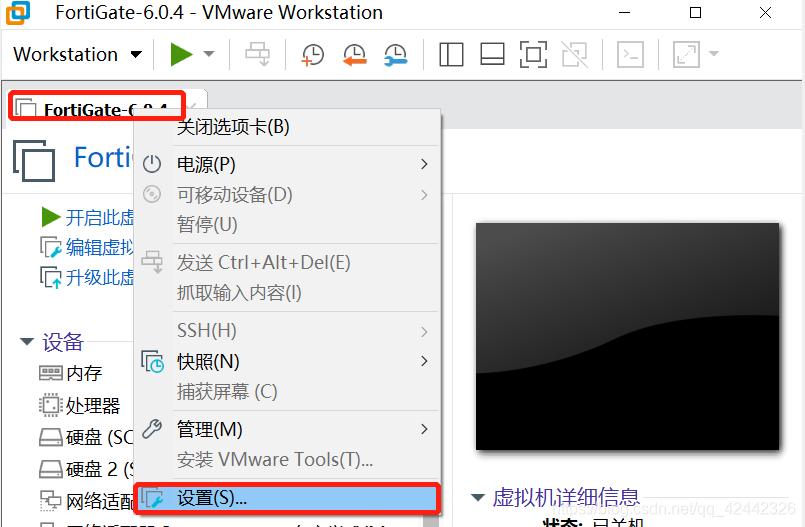Choose 设置(S)... in context menu
The height and width of the screenshot is (527, 805).
pyautogui.click(x=286, y=498)
